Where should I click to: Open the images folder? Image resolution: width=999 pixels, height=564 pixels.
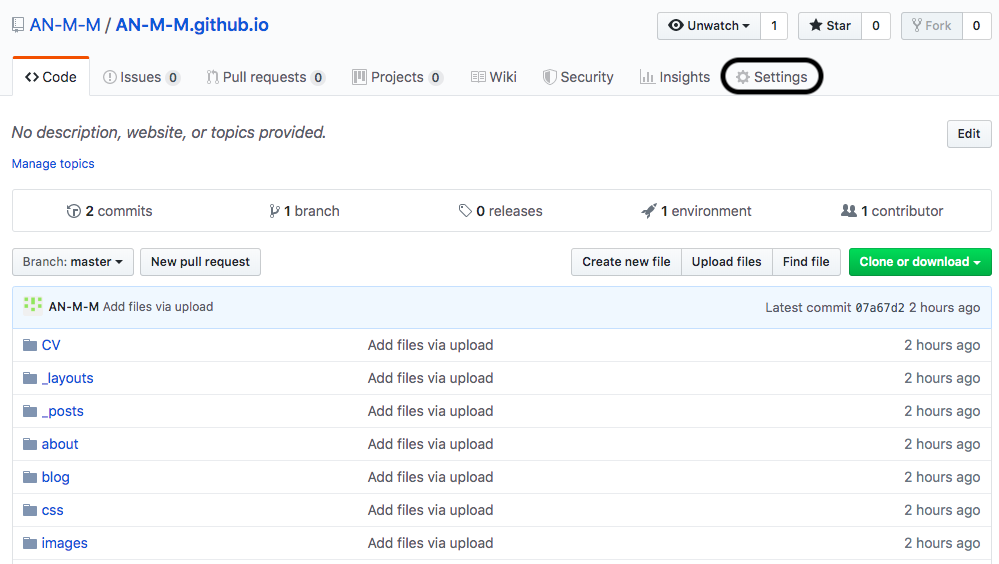pyautogui.click(x=64, y=544)
